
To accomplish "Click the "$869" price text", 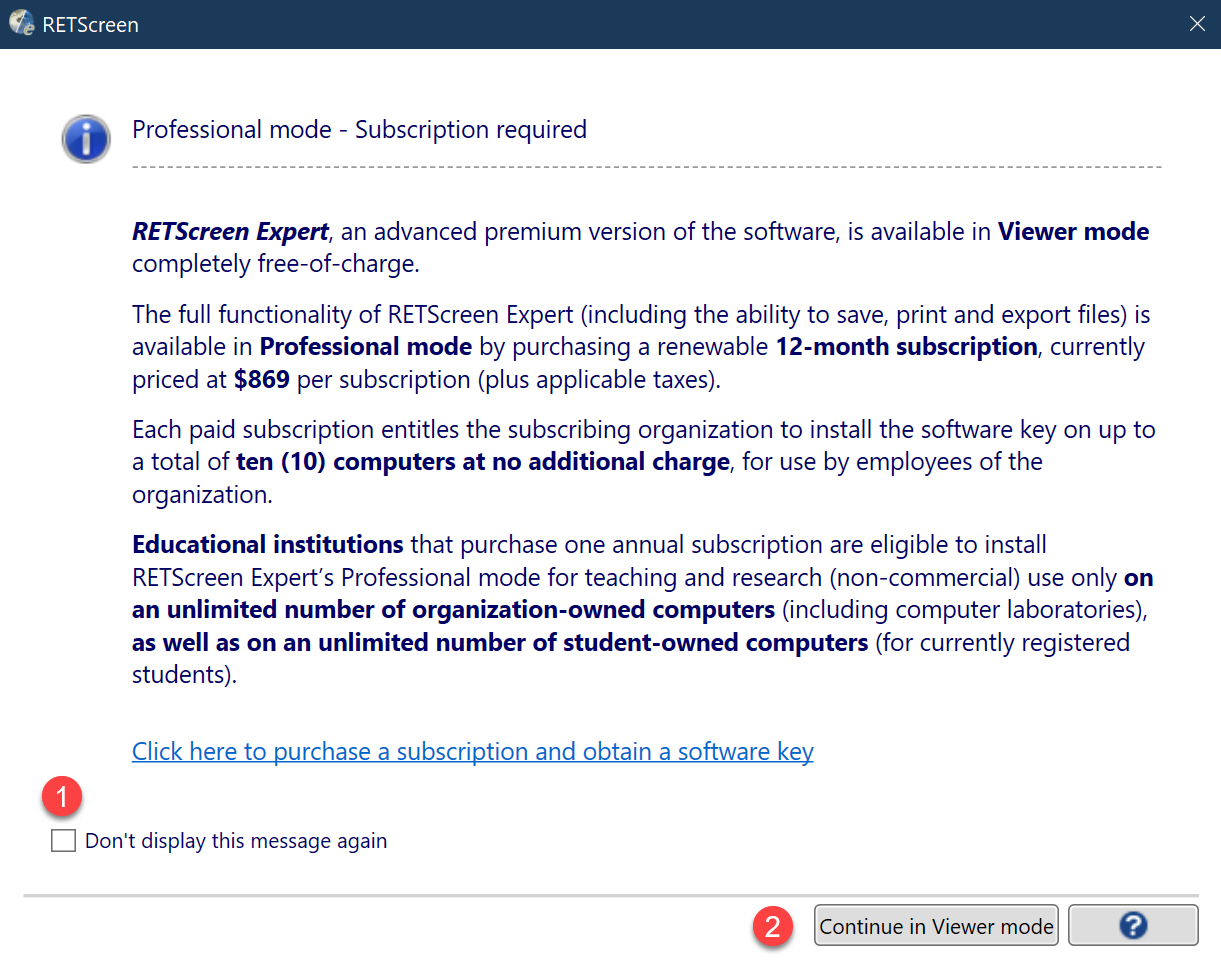I will [263, 380].
